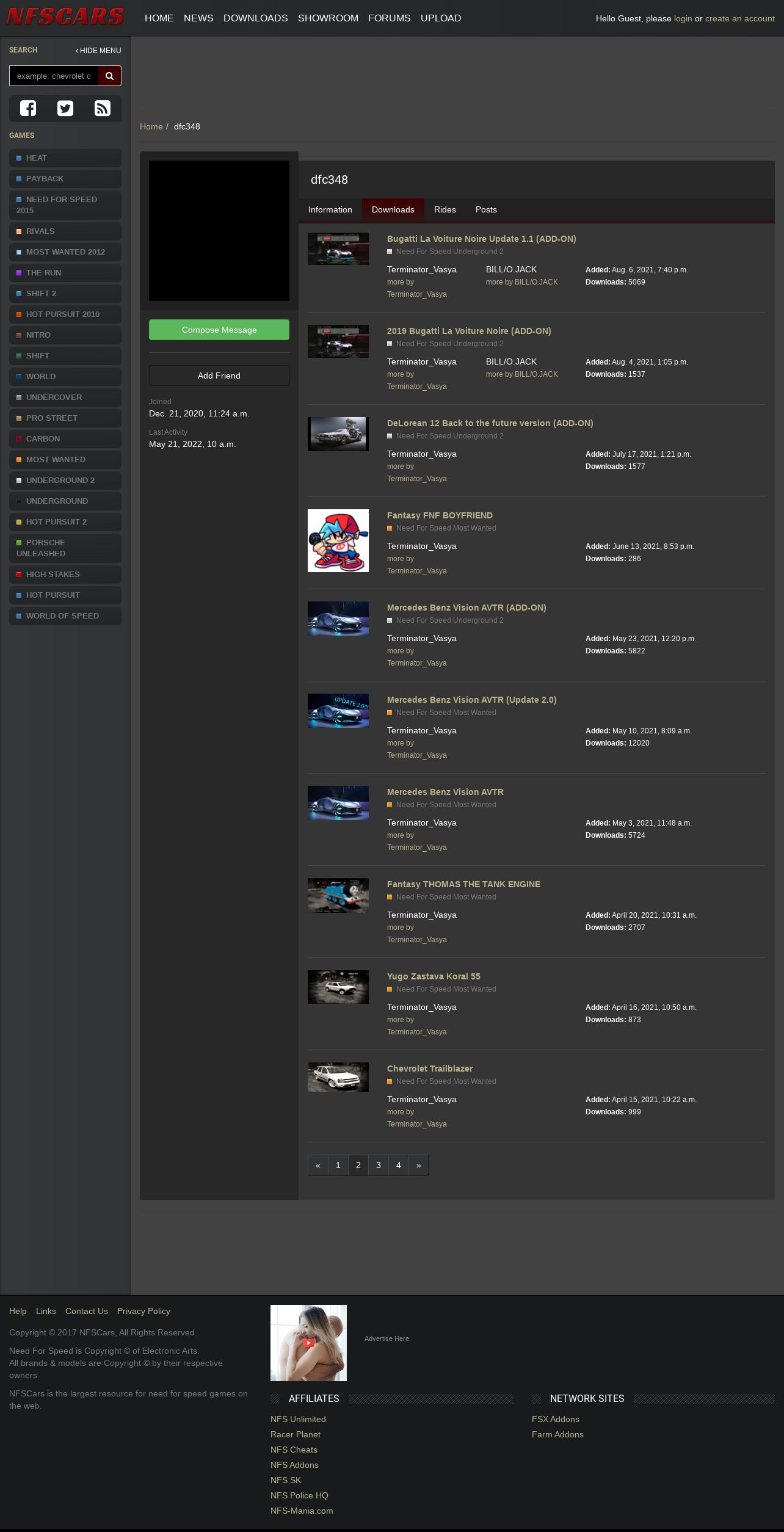784x1532 pixels.
Task: Open Chevrolet Trailblazer title link
Action: (x=430, y=1069)
